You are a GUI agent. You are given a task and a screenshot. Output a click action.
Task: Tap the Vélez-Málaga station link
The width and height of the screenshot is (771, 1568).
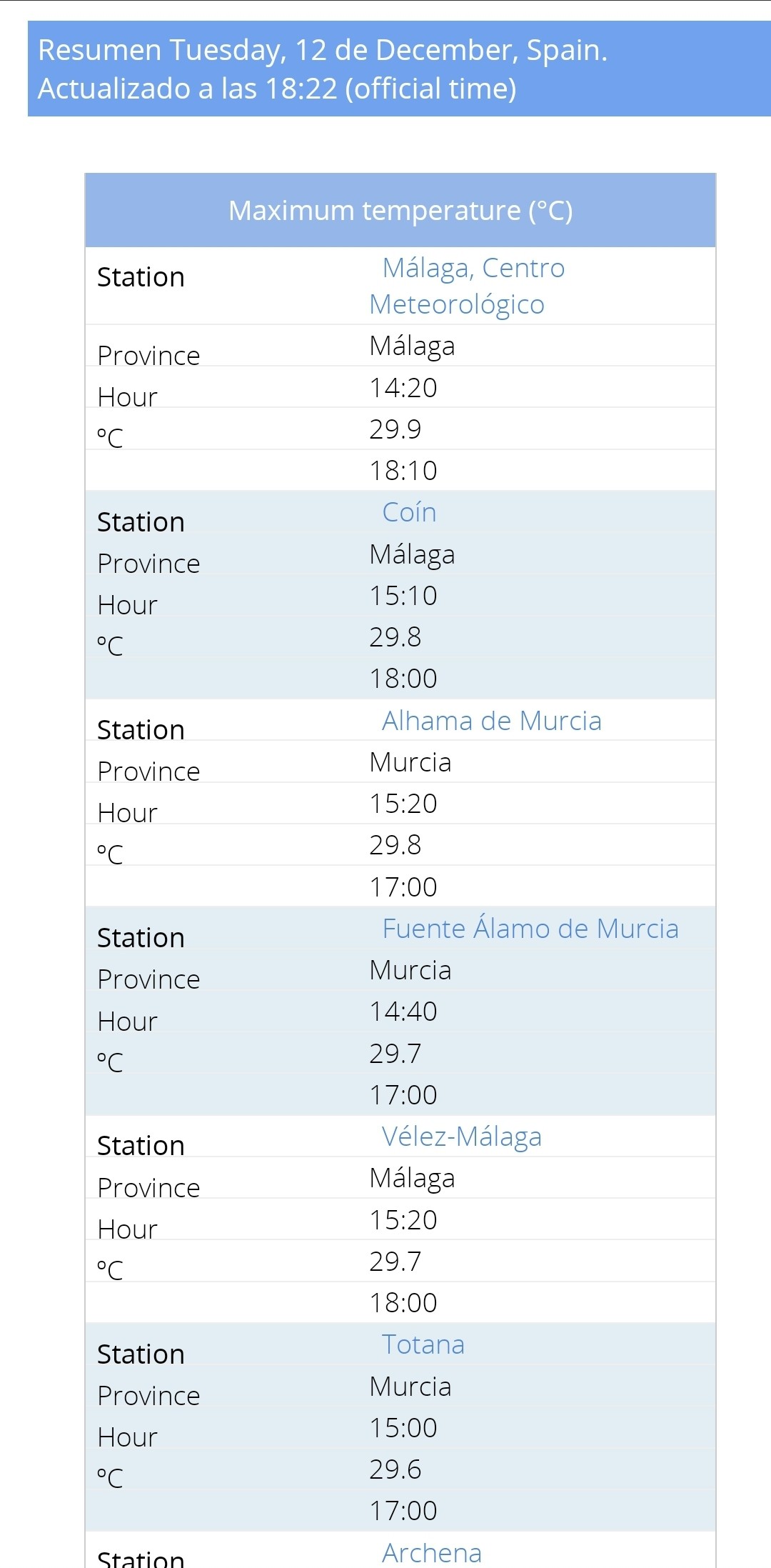461,1137
